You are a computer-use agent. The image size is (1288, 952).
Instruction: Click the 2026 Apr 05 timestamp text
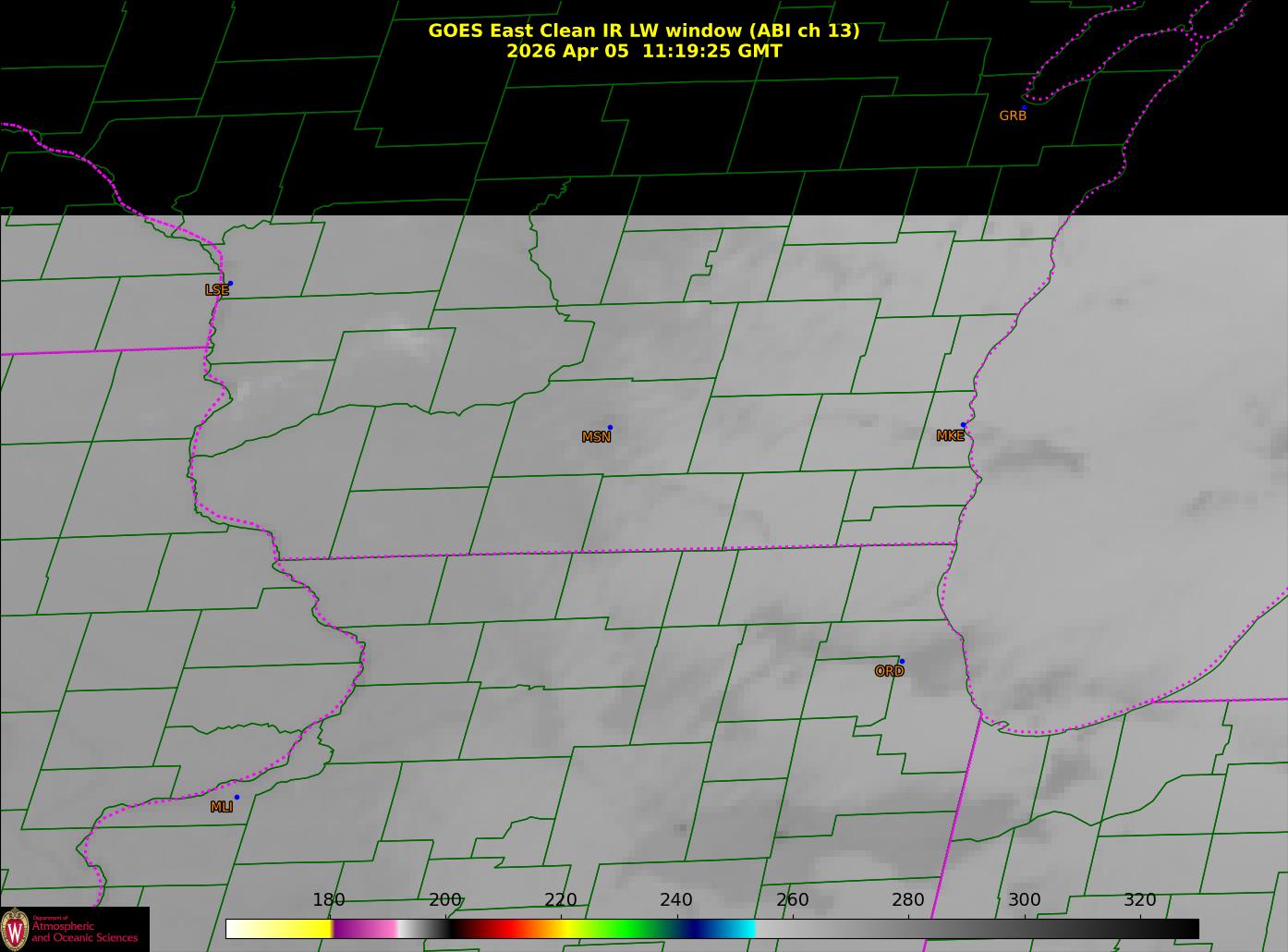click(644, 51)
